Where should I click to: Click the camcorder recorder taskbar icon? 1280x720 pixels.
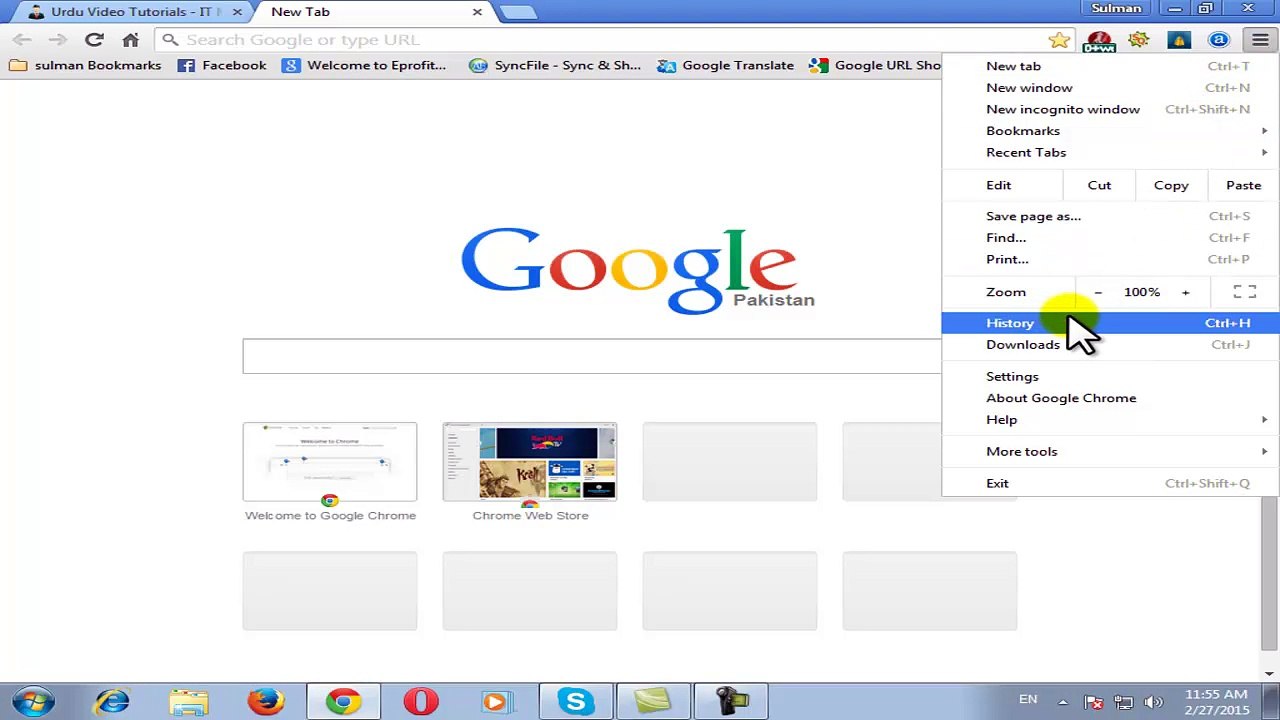coord(731,702)
